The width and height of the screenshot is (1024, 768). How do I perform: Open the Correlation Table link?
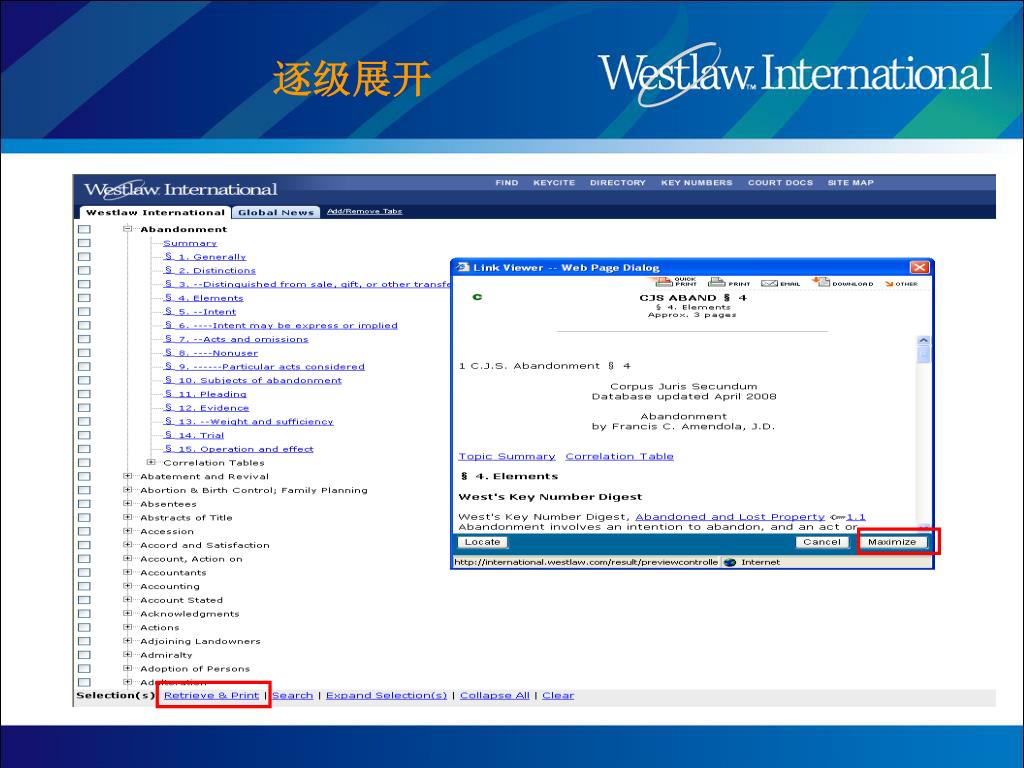click(619, 456)
